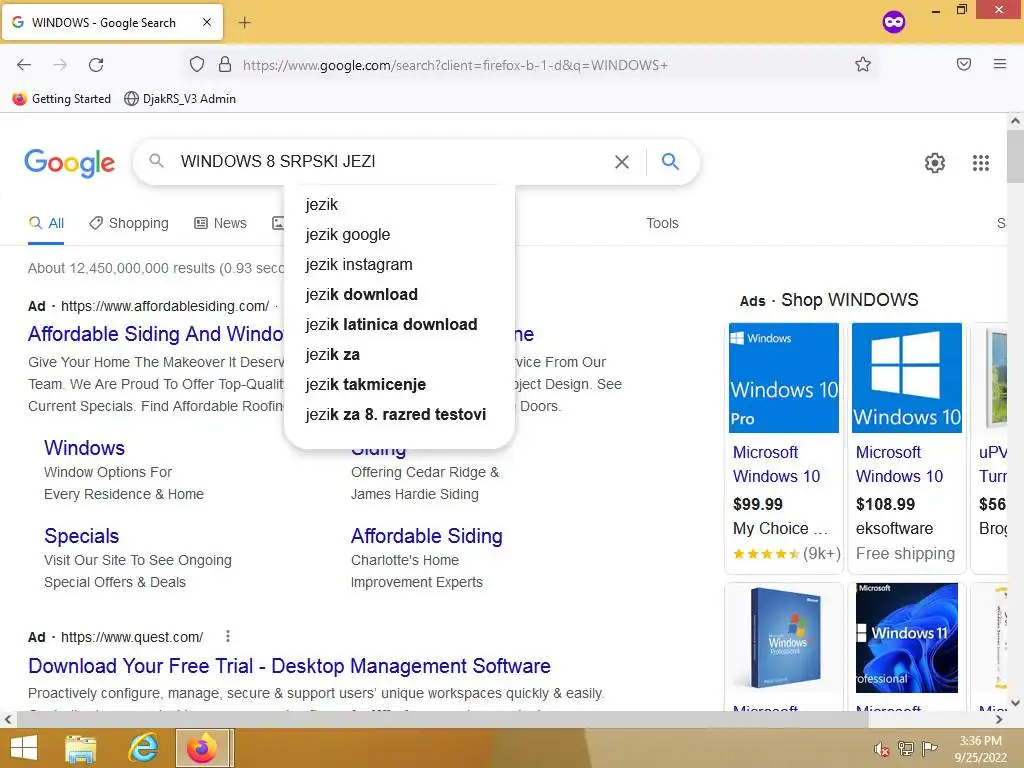Reload the page with the refresh icon
This screenshot has height=768, width=1024.
tap(96, 65)
